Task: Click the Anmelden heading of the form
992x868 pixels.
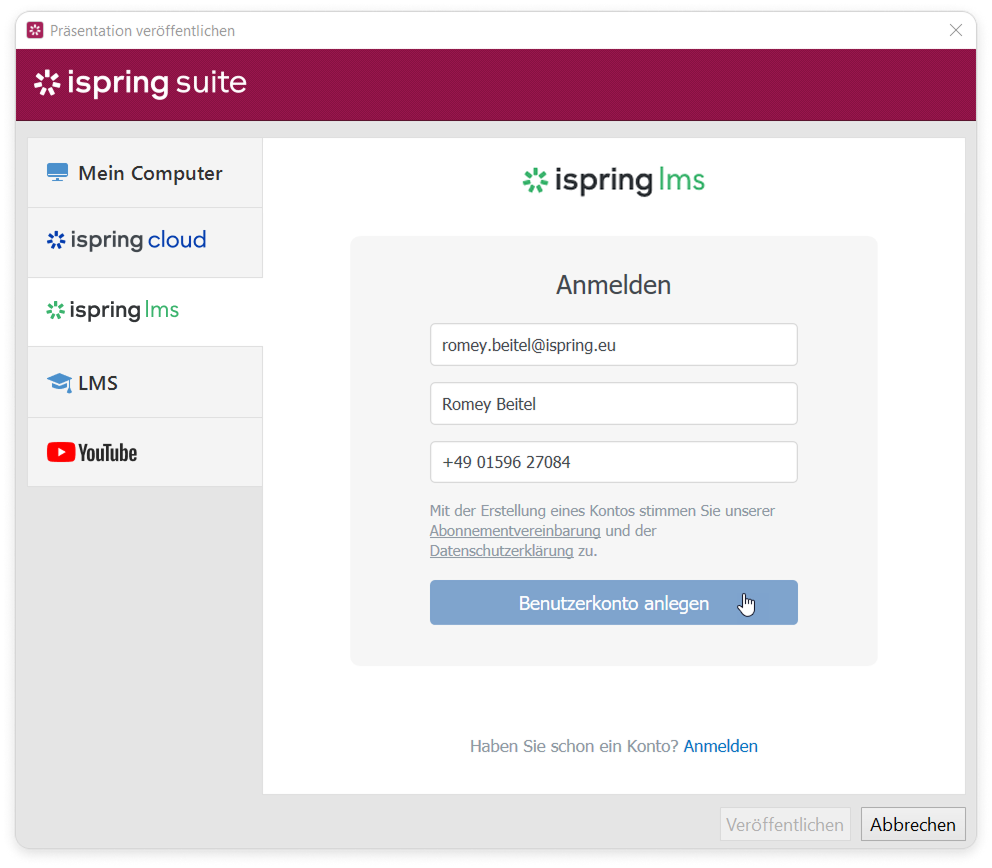Action: 613,285
